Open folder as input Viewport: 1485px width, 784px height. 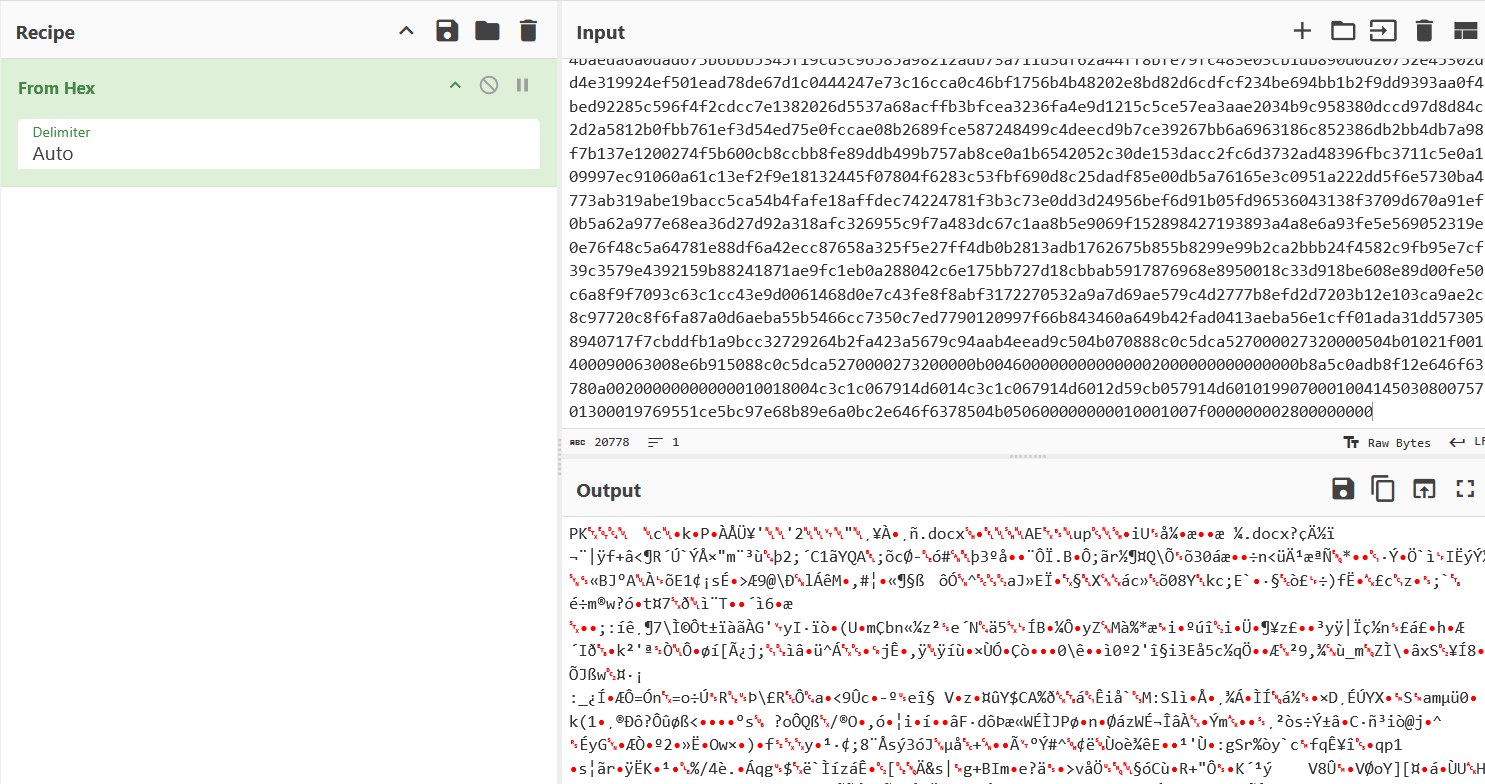[x=1343, y=31]
